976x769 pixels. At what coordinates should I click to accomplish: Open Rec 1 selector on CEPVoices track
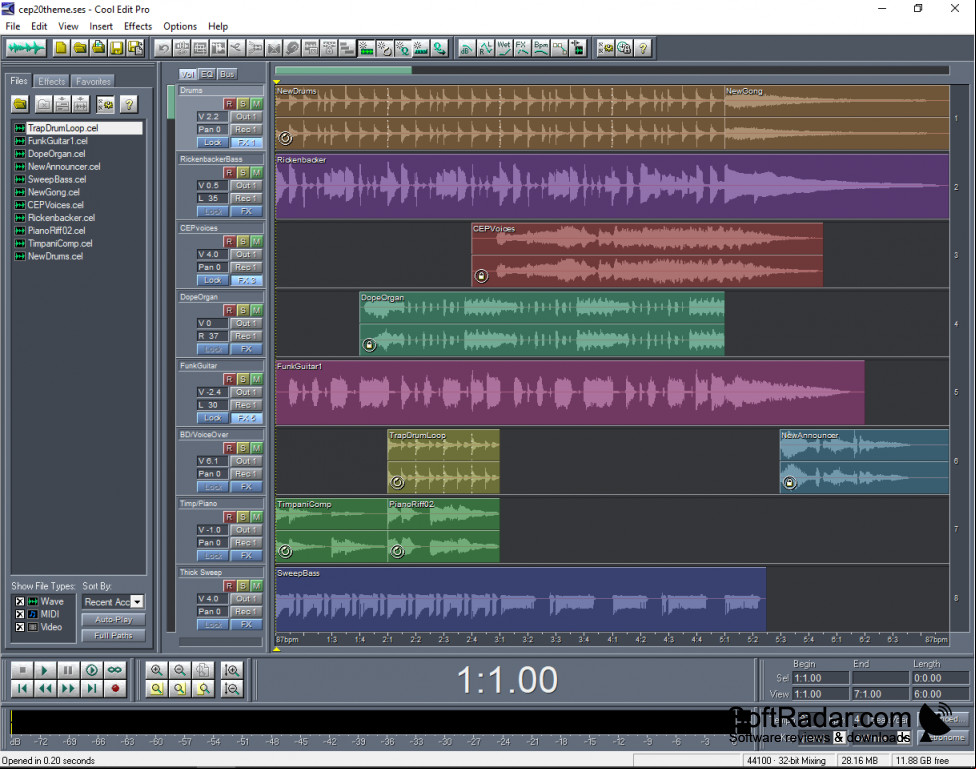tap(245, 267)
